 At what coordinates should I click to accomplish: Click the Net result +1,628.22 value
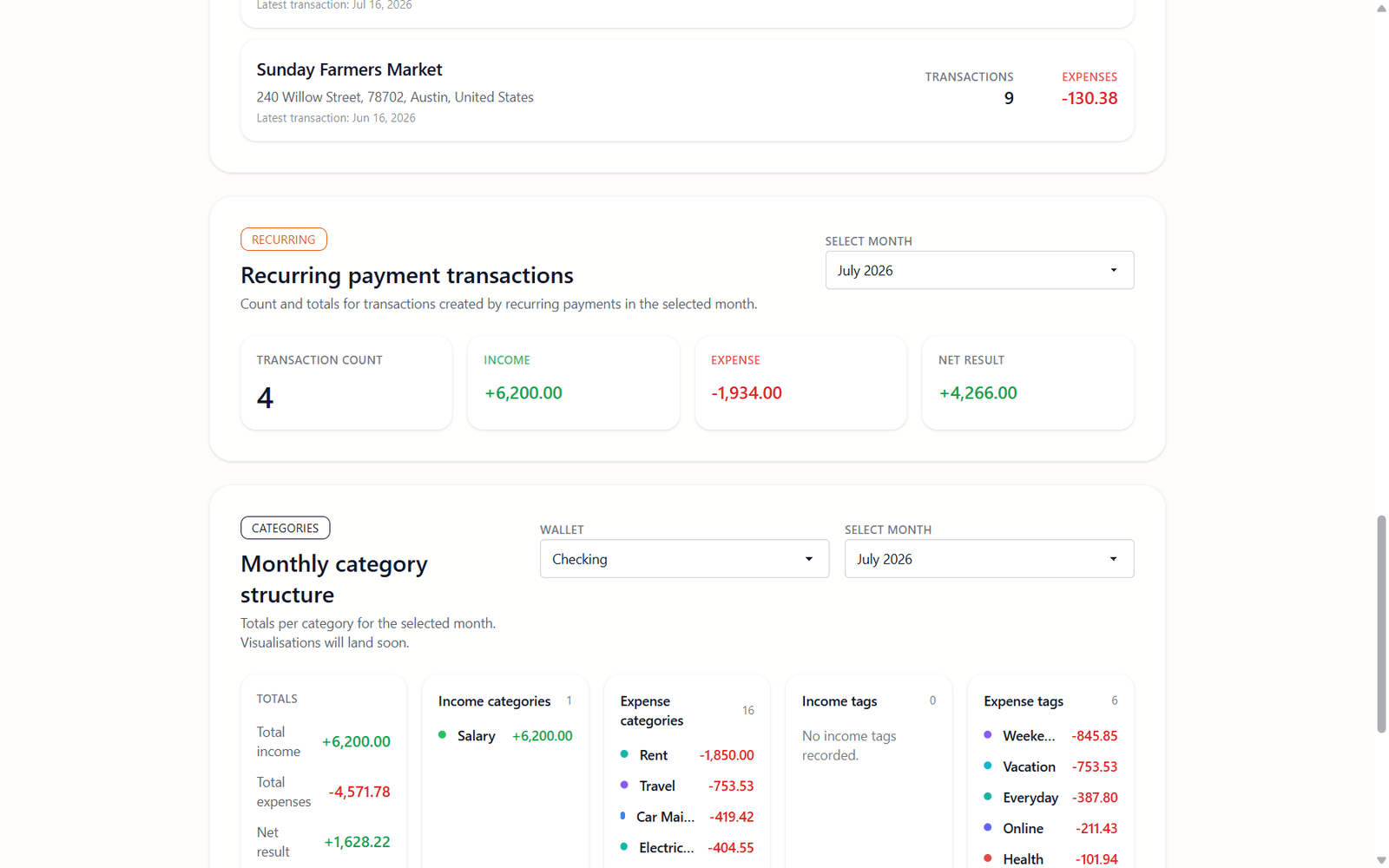pyautogui.click(x=357, y=842)
